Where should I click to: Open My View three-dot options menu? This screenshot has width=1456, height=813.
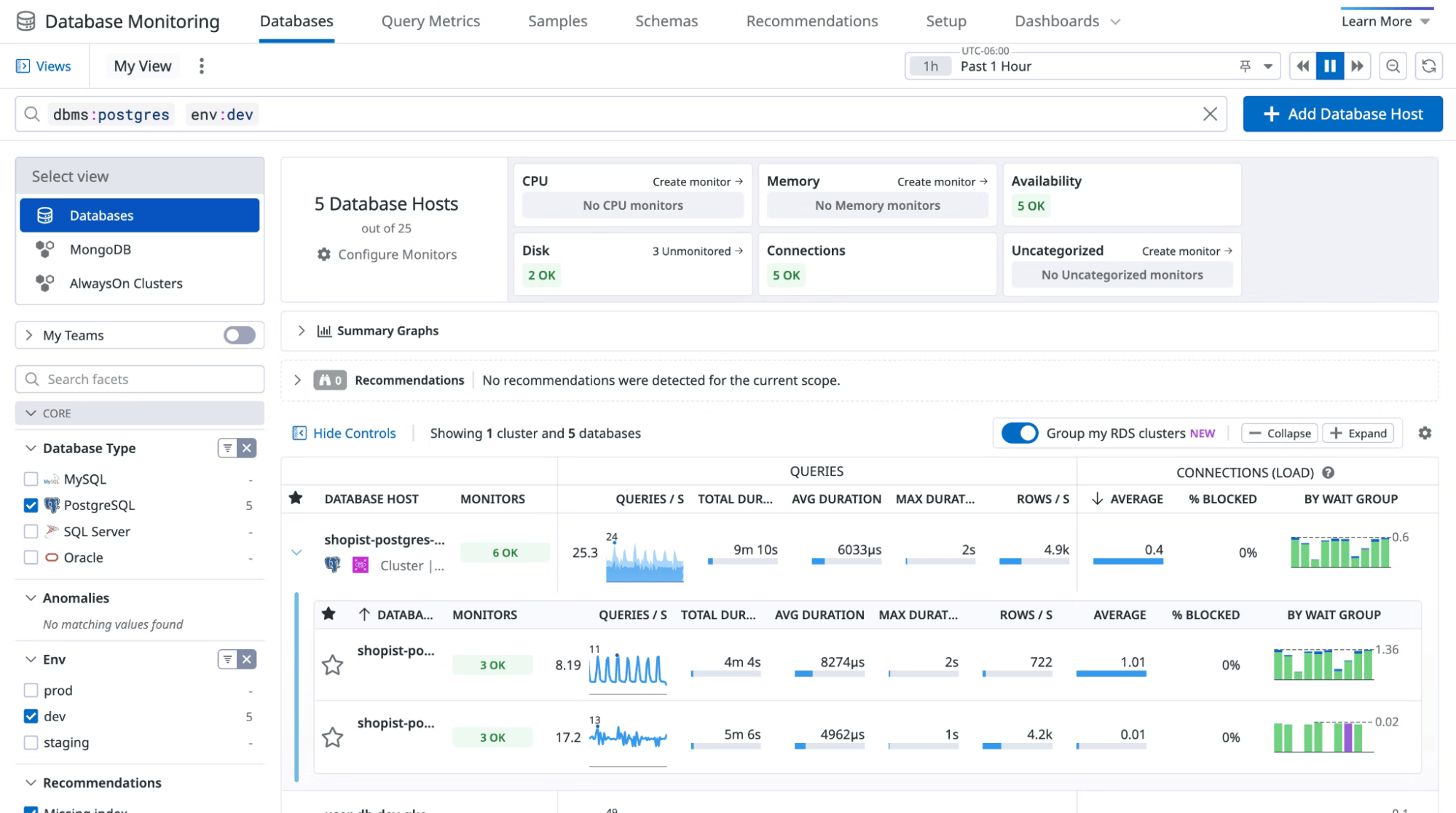click(202, 66)
